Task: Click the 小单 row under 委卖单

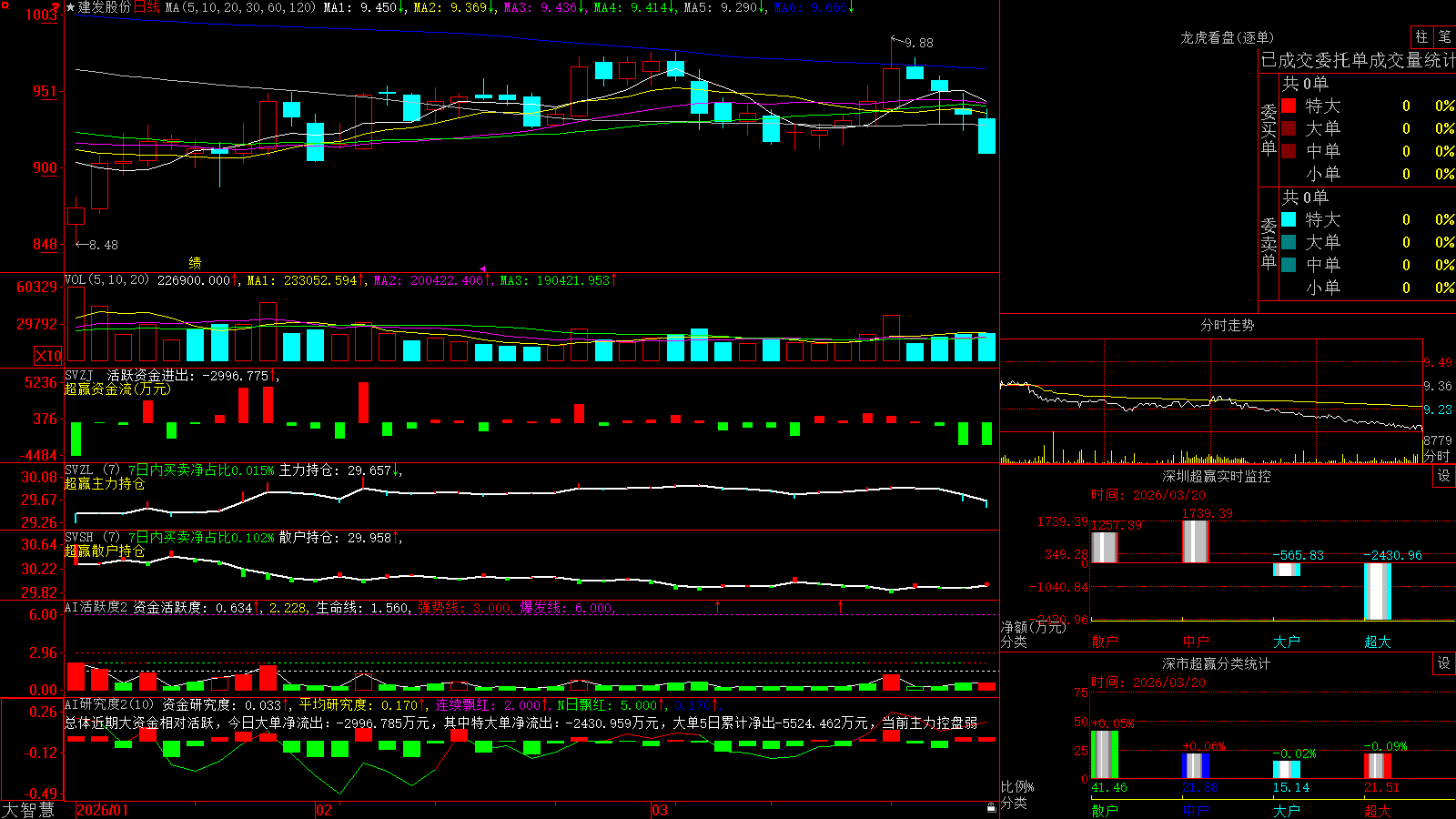Action: (1368, 288)
